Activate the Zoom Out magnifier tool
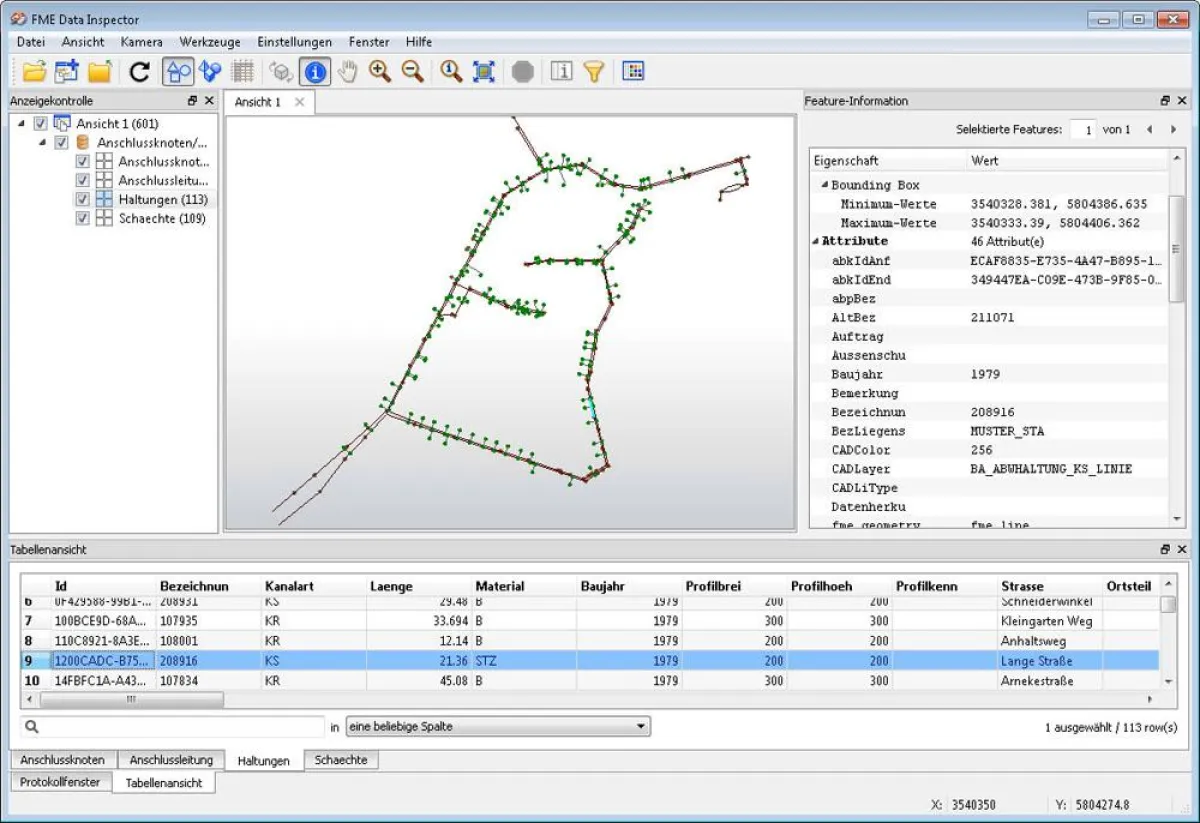 point(413,71)
